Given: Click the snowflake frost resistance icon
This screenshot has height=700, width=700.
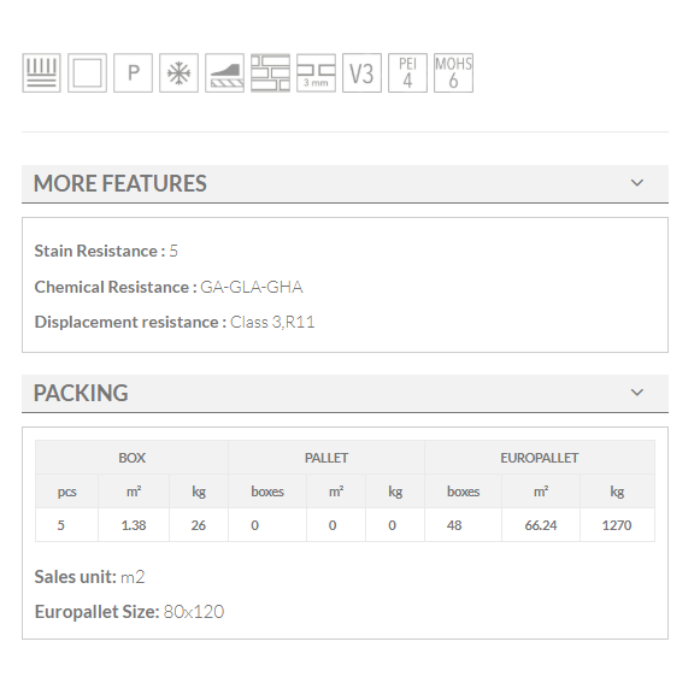Looking at the screenshot, I should [178, 75].
